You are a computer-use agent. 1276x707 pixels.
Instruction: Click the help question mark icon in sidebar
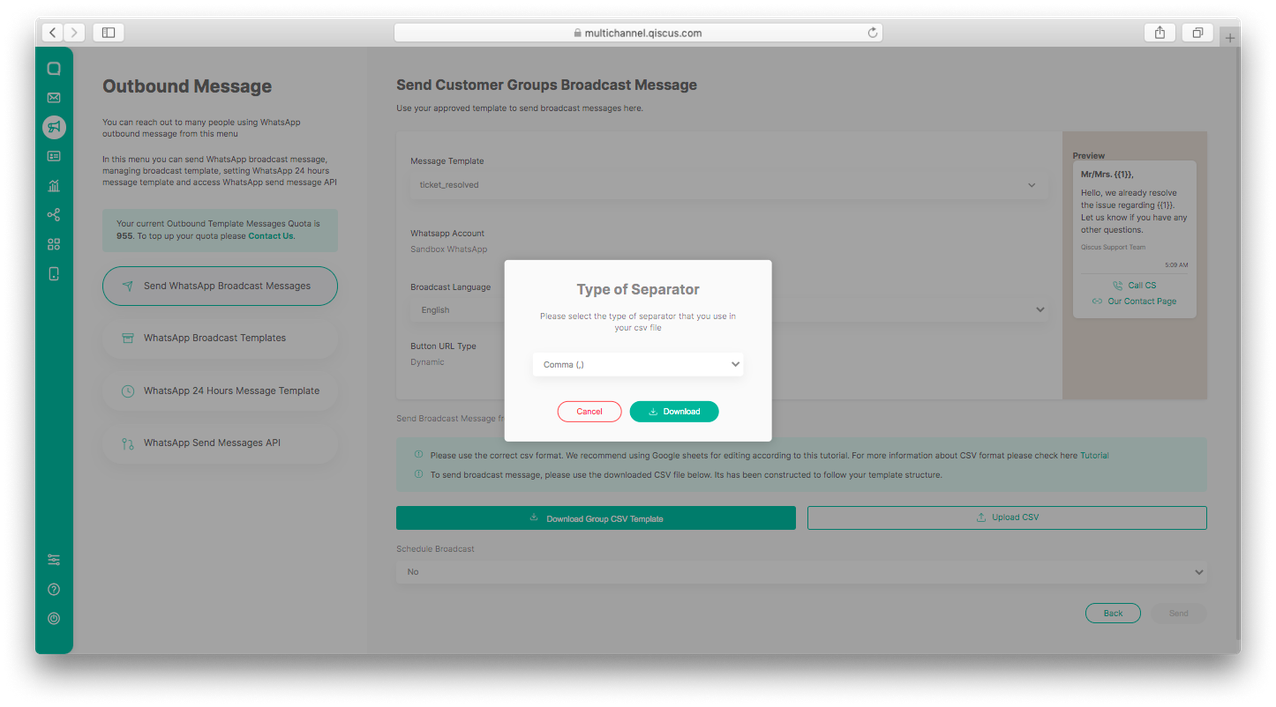54,589
